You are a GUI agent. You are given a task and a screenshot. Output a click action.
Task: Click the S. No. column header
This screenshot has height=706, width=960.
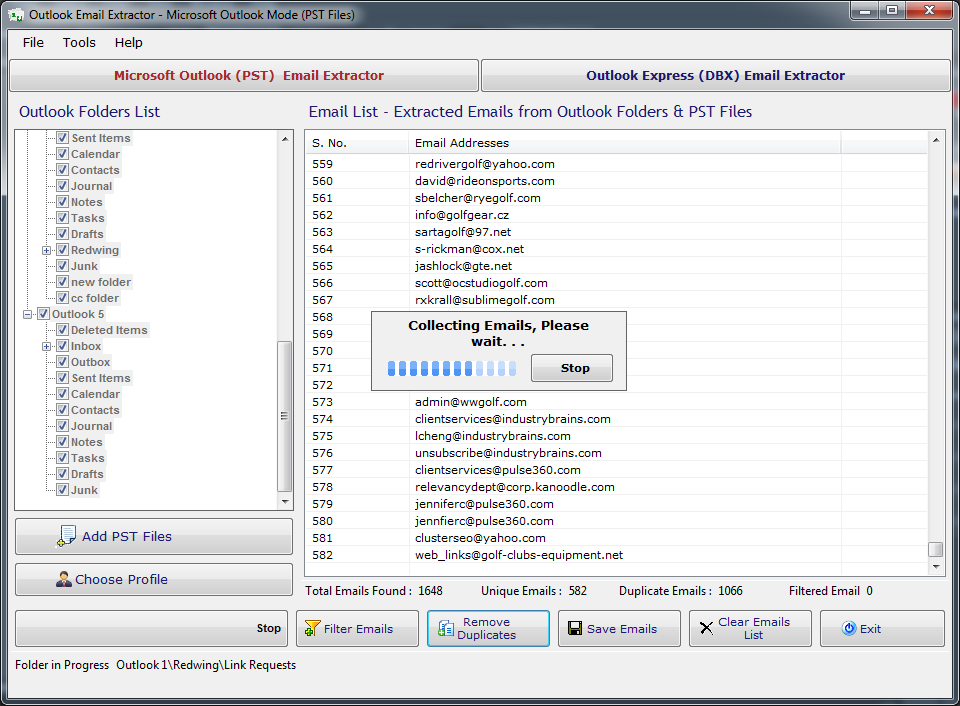357,143
